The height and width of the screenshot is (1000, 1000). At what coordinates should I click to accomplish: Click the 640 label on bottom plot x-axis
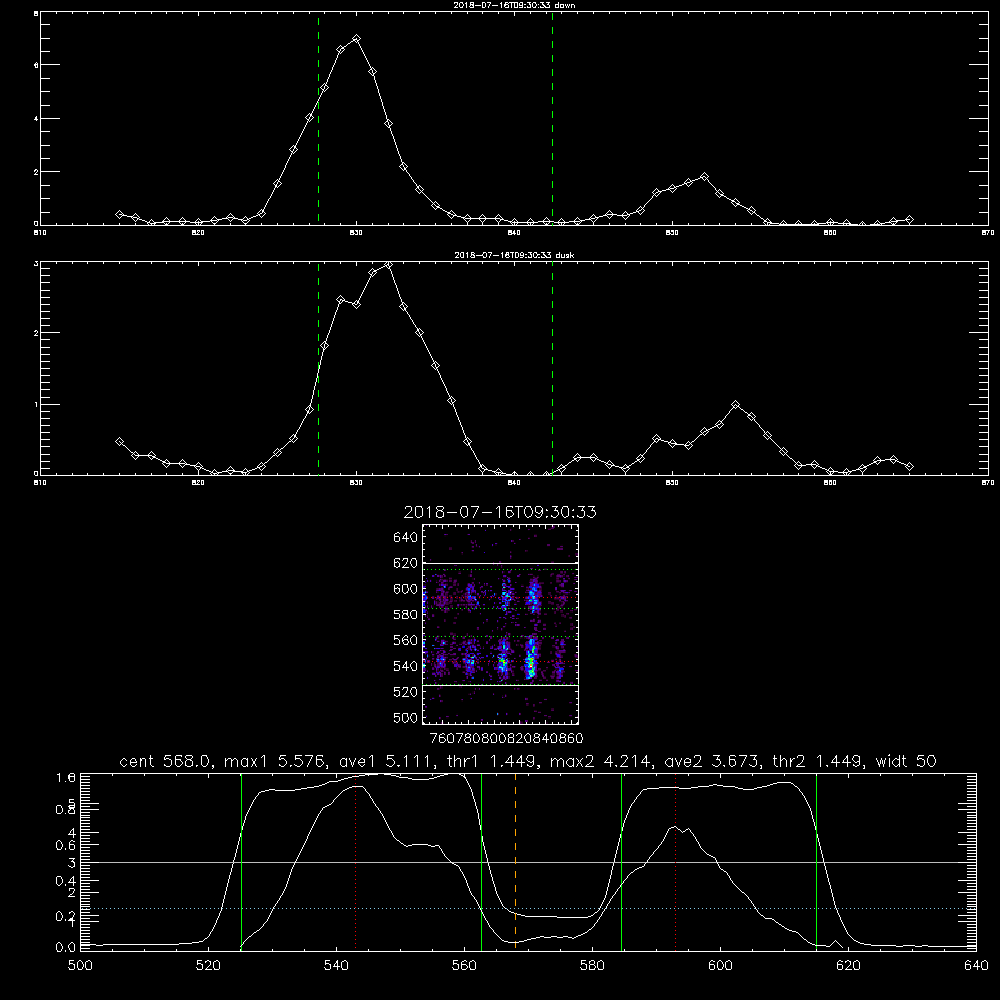pyautogui.click(x=976, y=966)
